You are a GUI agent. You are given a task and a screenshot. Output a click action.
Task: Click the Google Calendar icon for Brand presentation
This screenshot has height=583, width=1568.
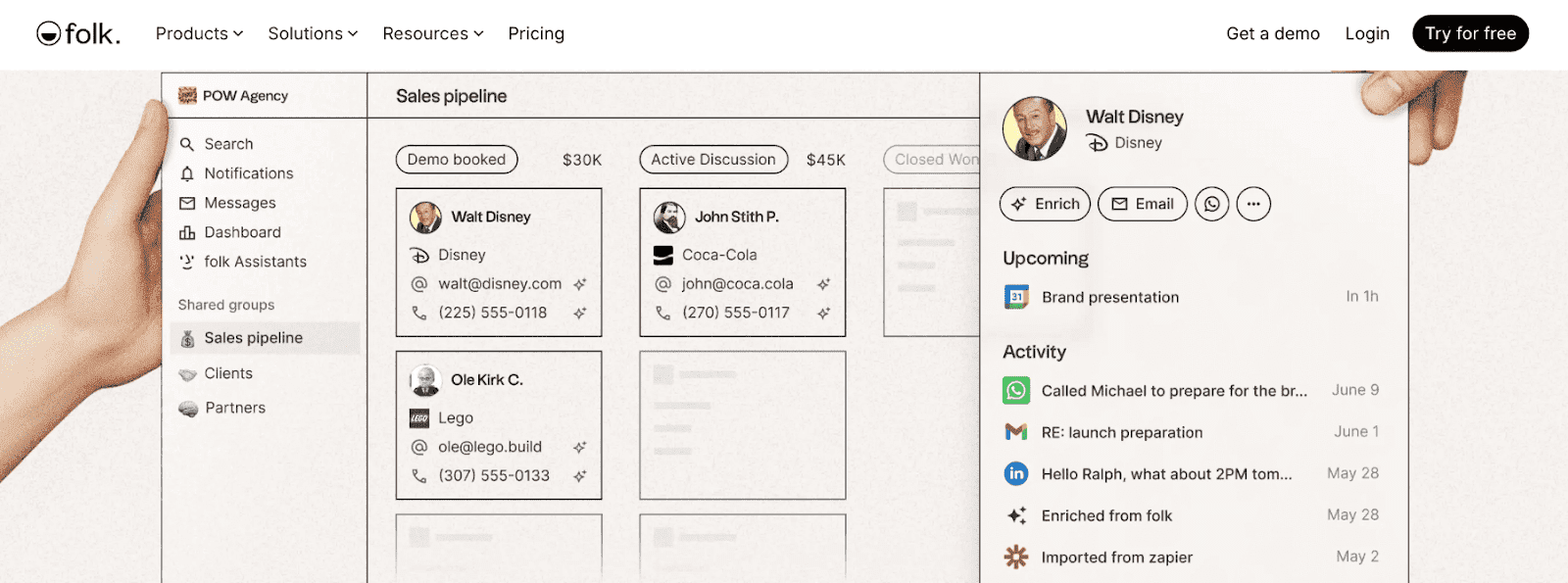pos(1016,297)
